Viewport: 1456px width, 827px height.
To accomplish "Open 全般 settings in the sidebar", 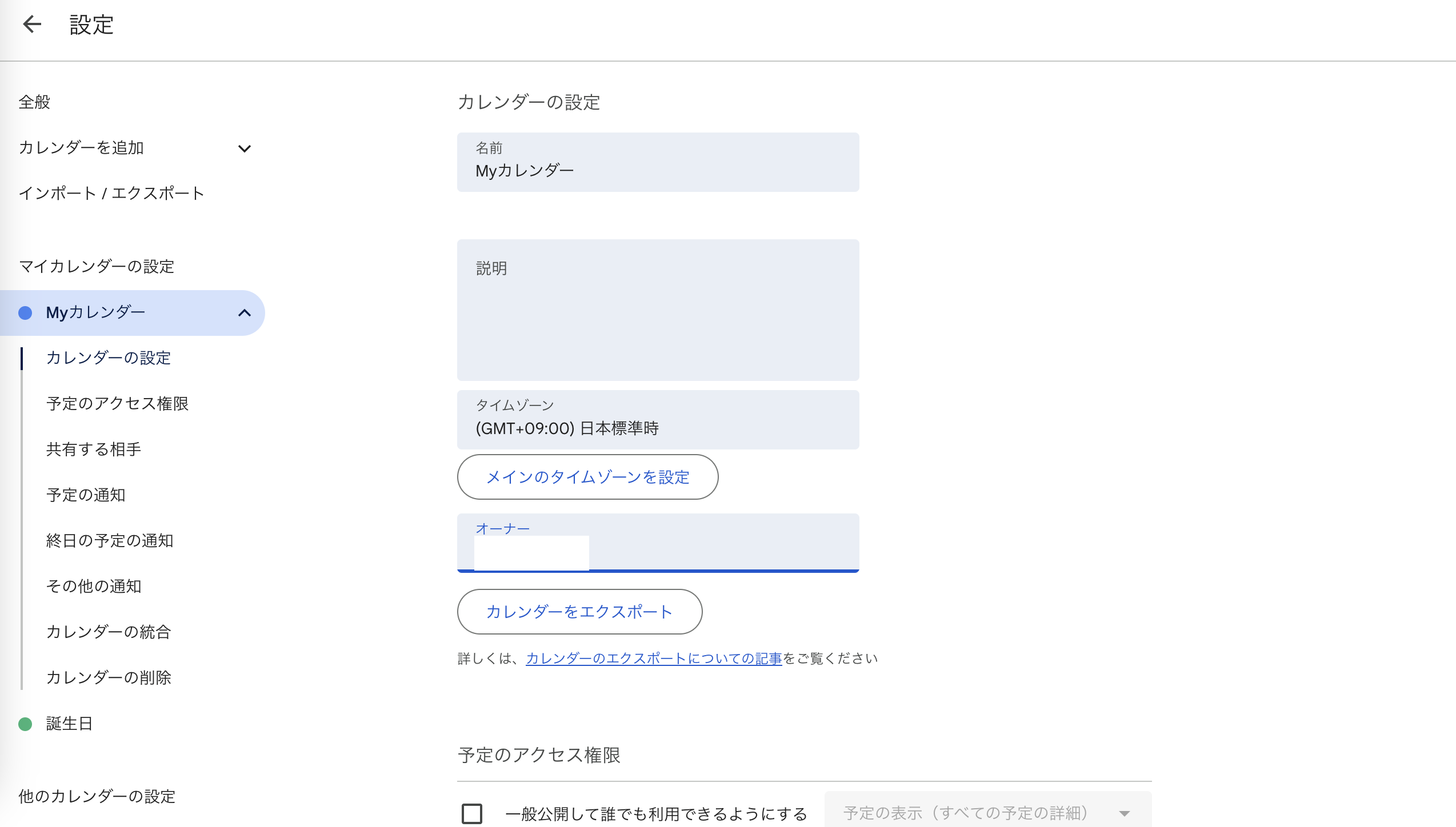I will pos(34,102).
